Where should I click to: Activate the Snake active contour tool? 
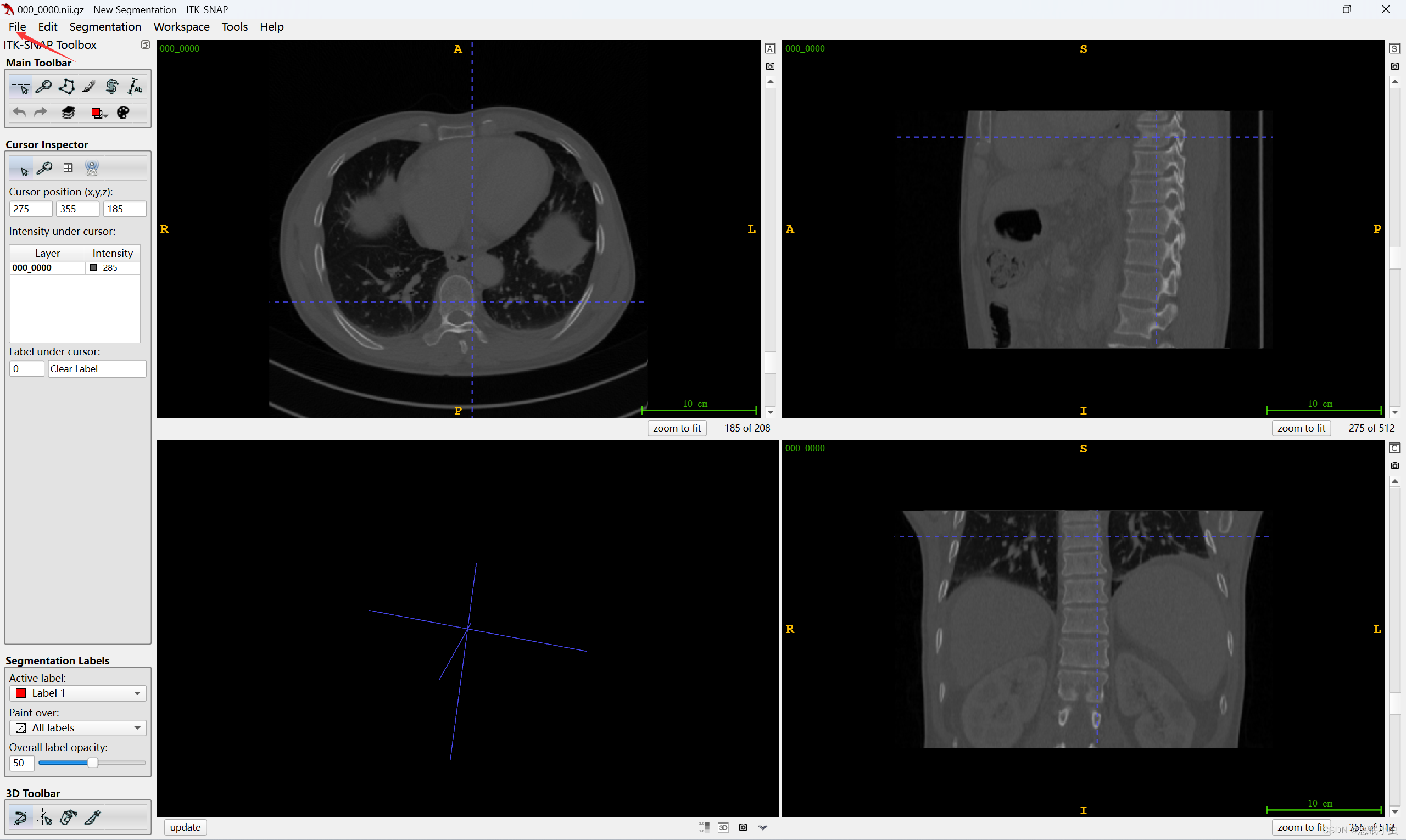(x=112, y=87)
